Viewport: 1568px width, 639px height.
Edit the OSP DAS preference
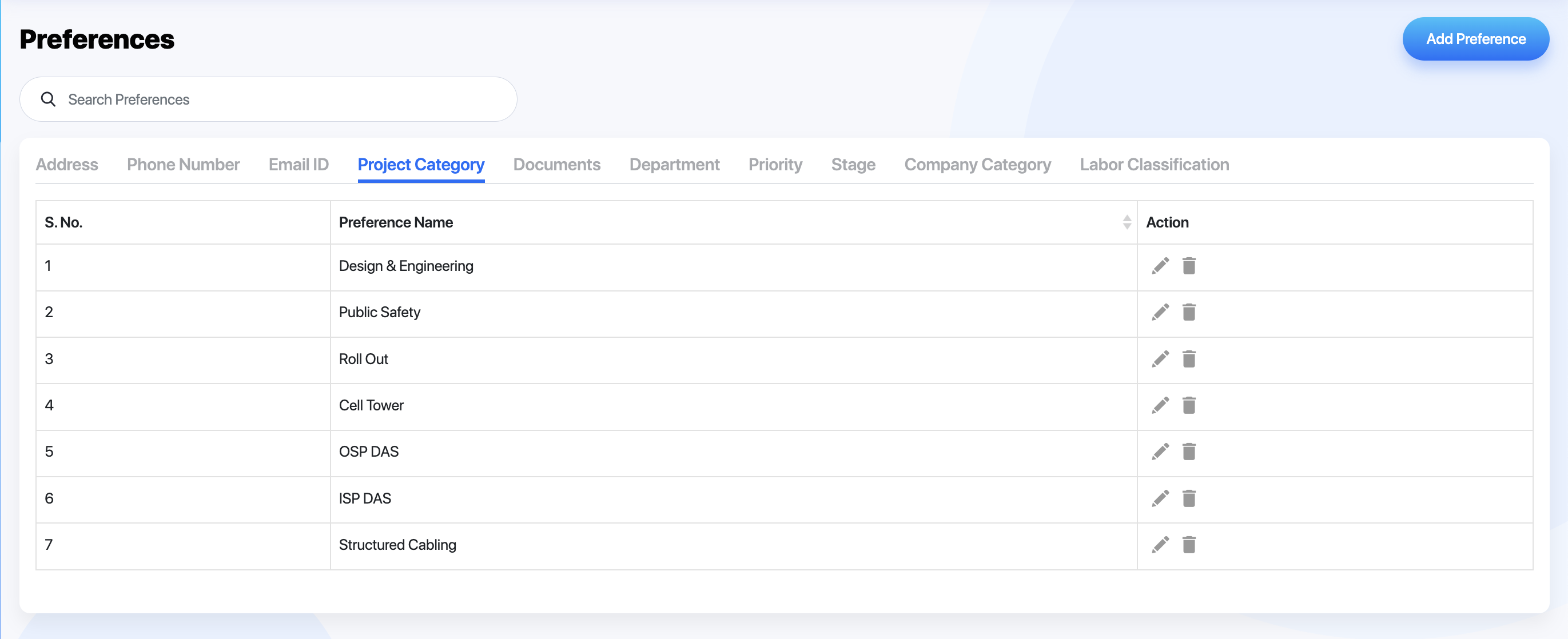(1160, 452)
